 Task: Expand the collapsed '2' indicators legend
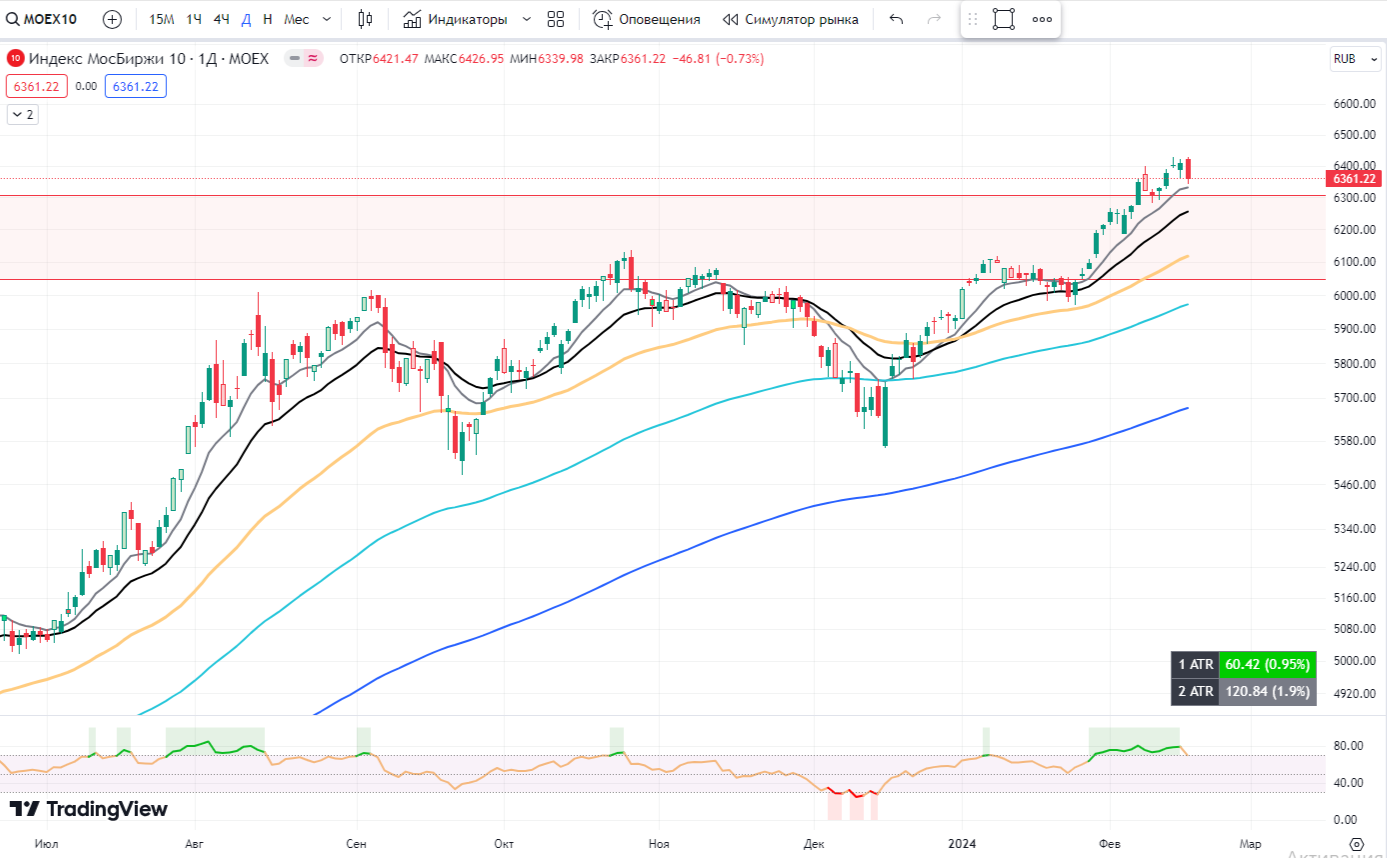[22, 115]
